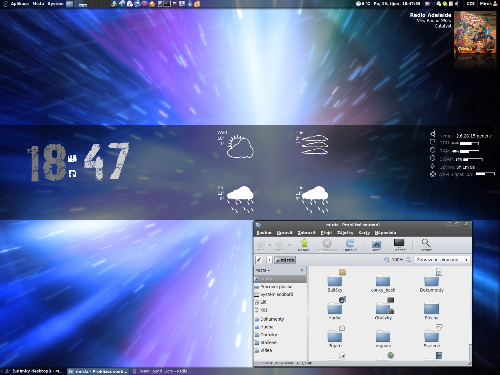Click the black monitor toolbar icon
Screen dimensions: 500x375
click(399, 245)
